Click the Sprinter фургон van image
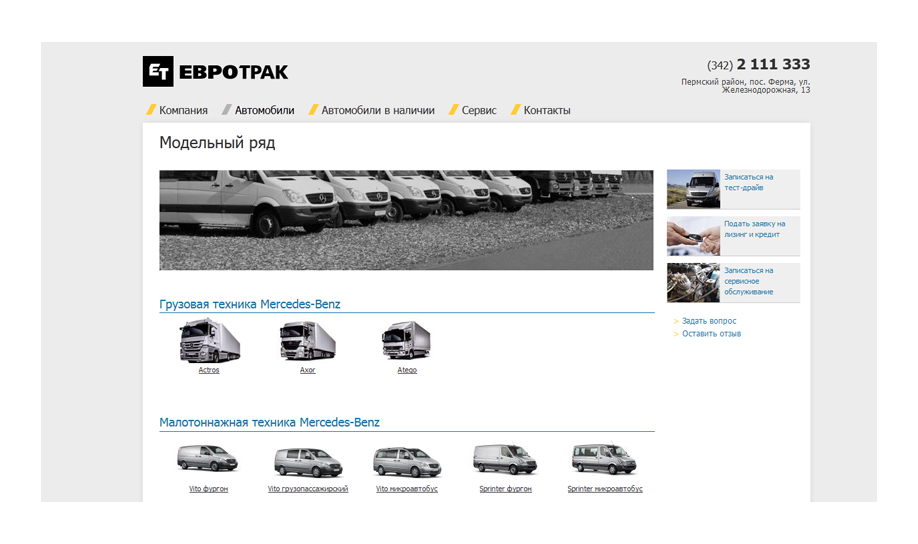The image size is (918, 544). point(505,459)
